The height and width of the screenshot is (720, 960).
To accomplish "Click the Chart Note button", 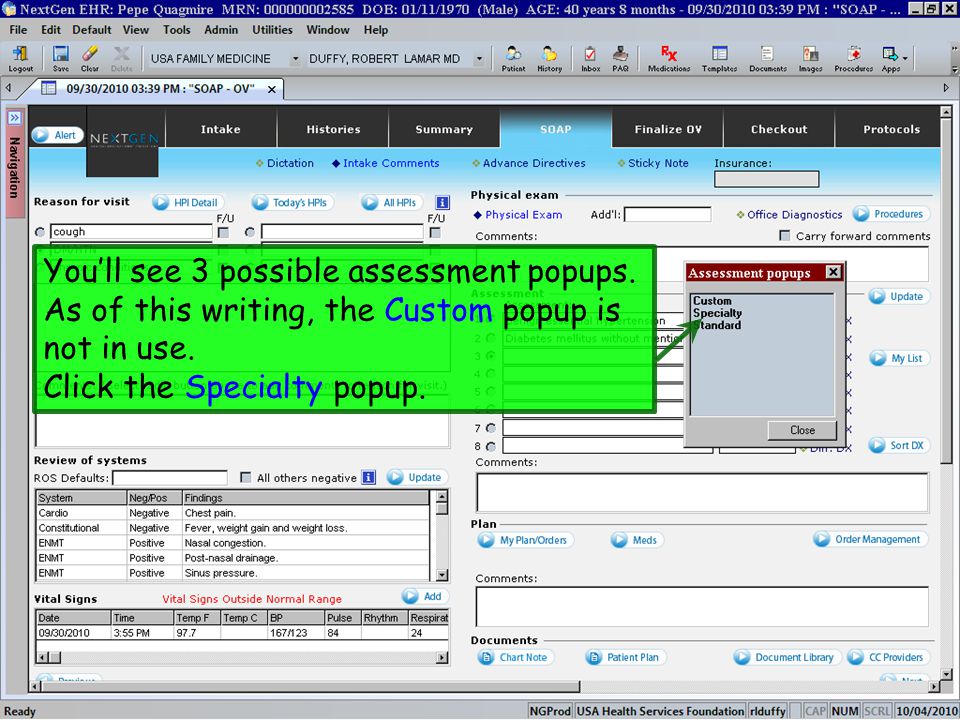I will (516, 657).
